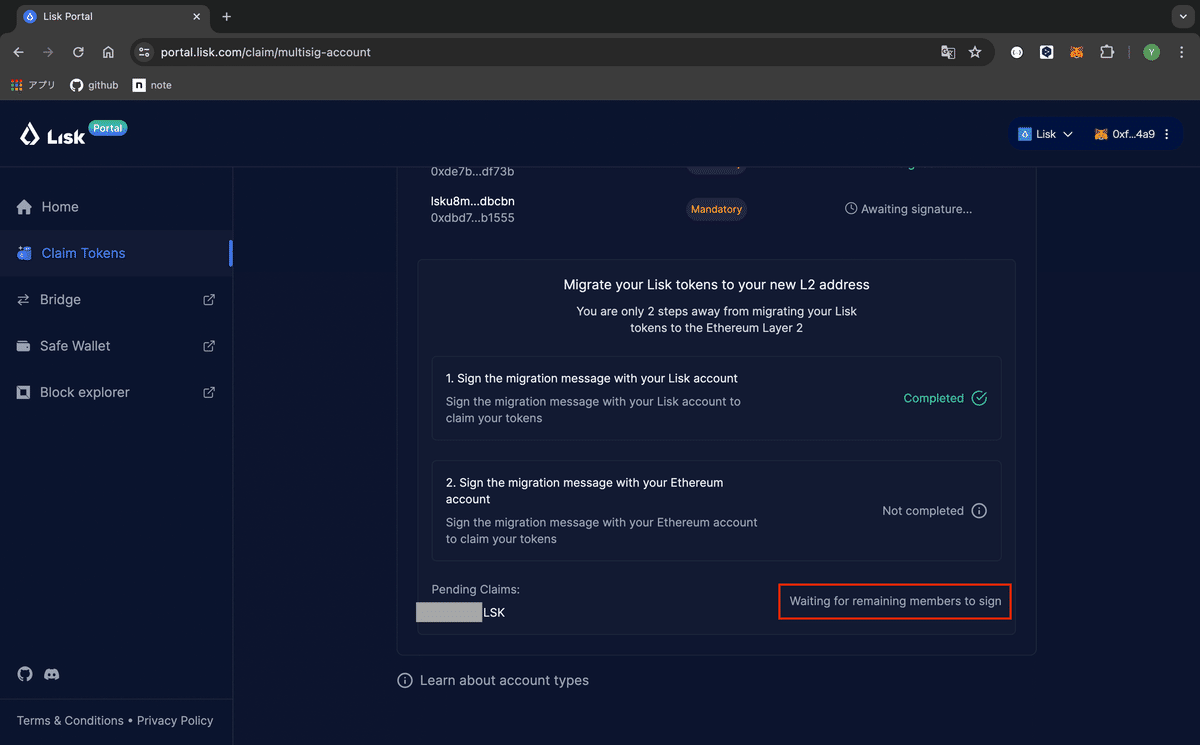The width and height of the screenshot is (1200, 745).
Task: Reload the page with browser refresh button
Action: tap(78, 52)
